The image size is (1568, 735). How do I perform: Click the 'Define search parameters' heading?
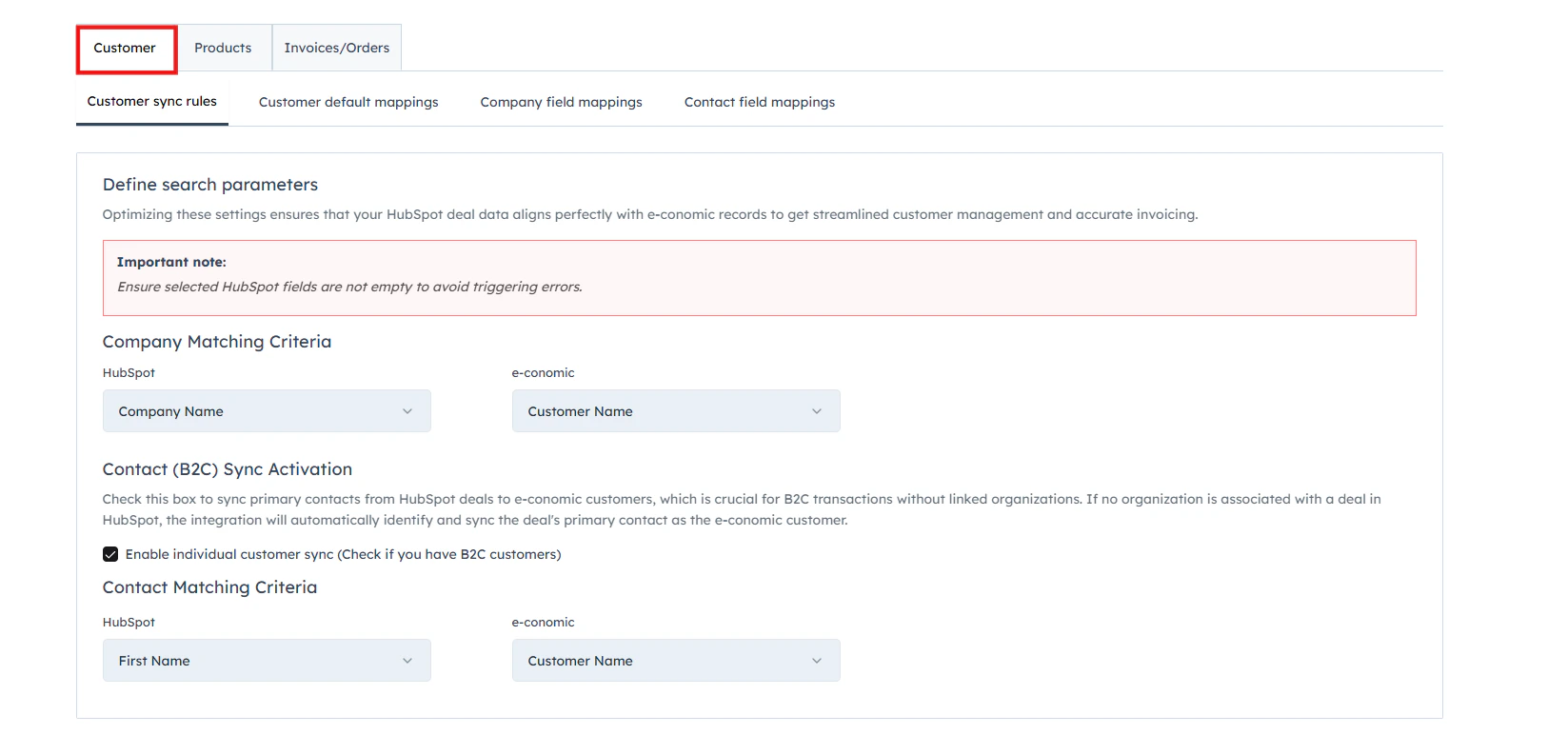[x=210, y=185]
